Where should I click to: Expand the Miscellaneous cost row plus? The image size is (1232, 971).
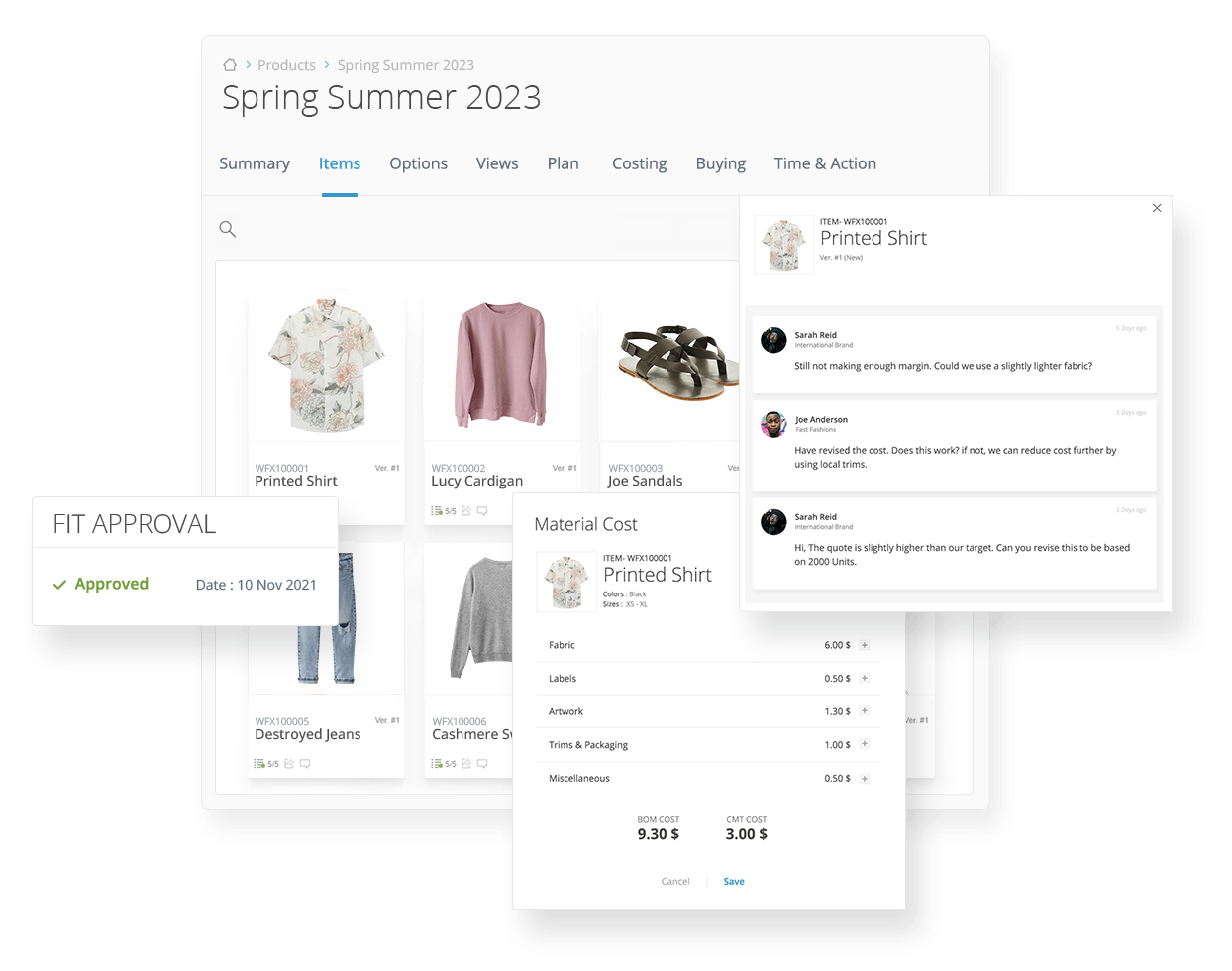[865, 778]
